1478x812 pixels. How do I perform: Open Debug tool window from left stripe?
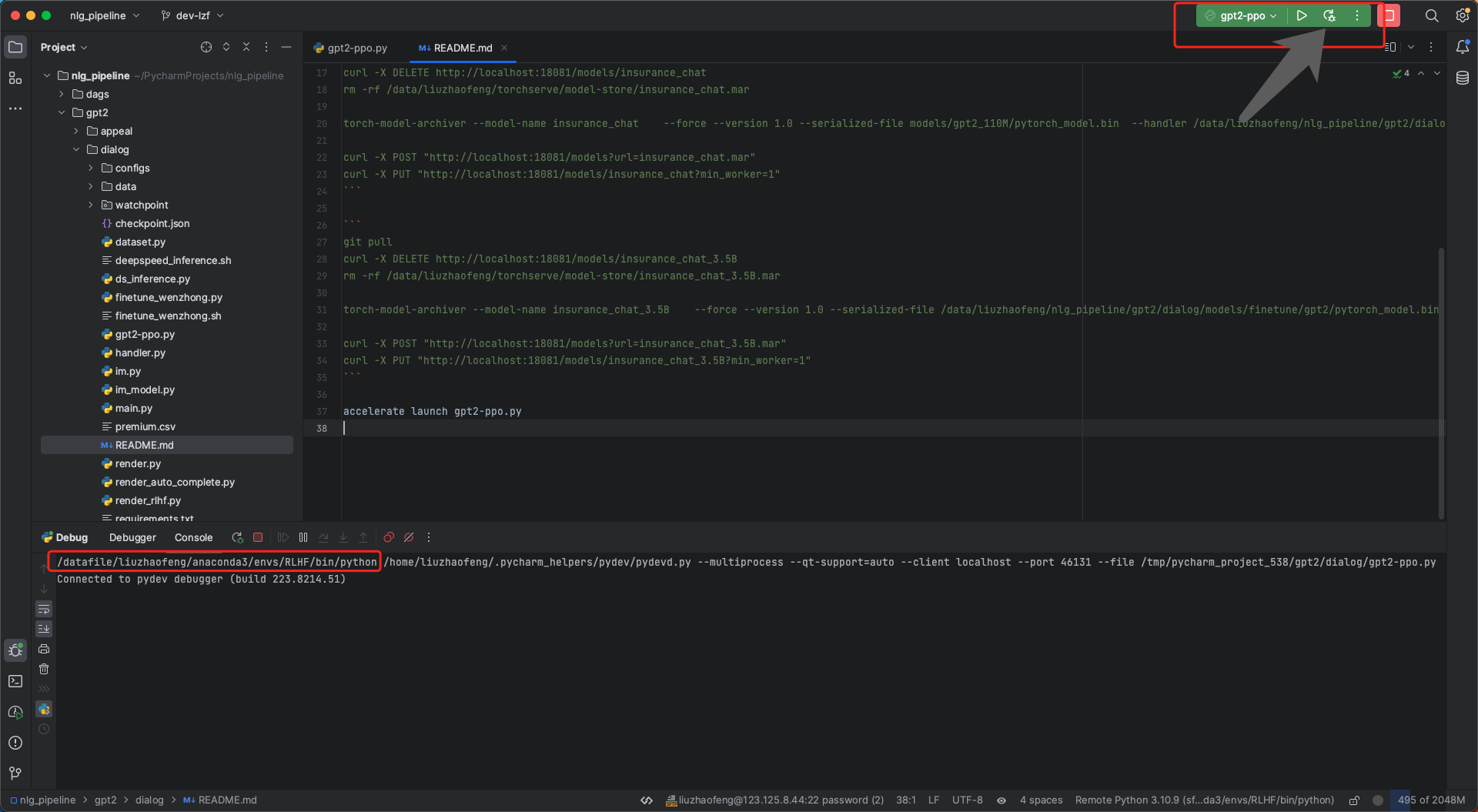(15, 650)
